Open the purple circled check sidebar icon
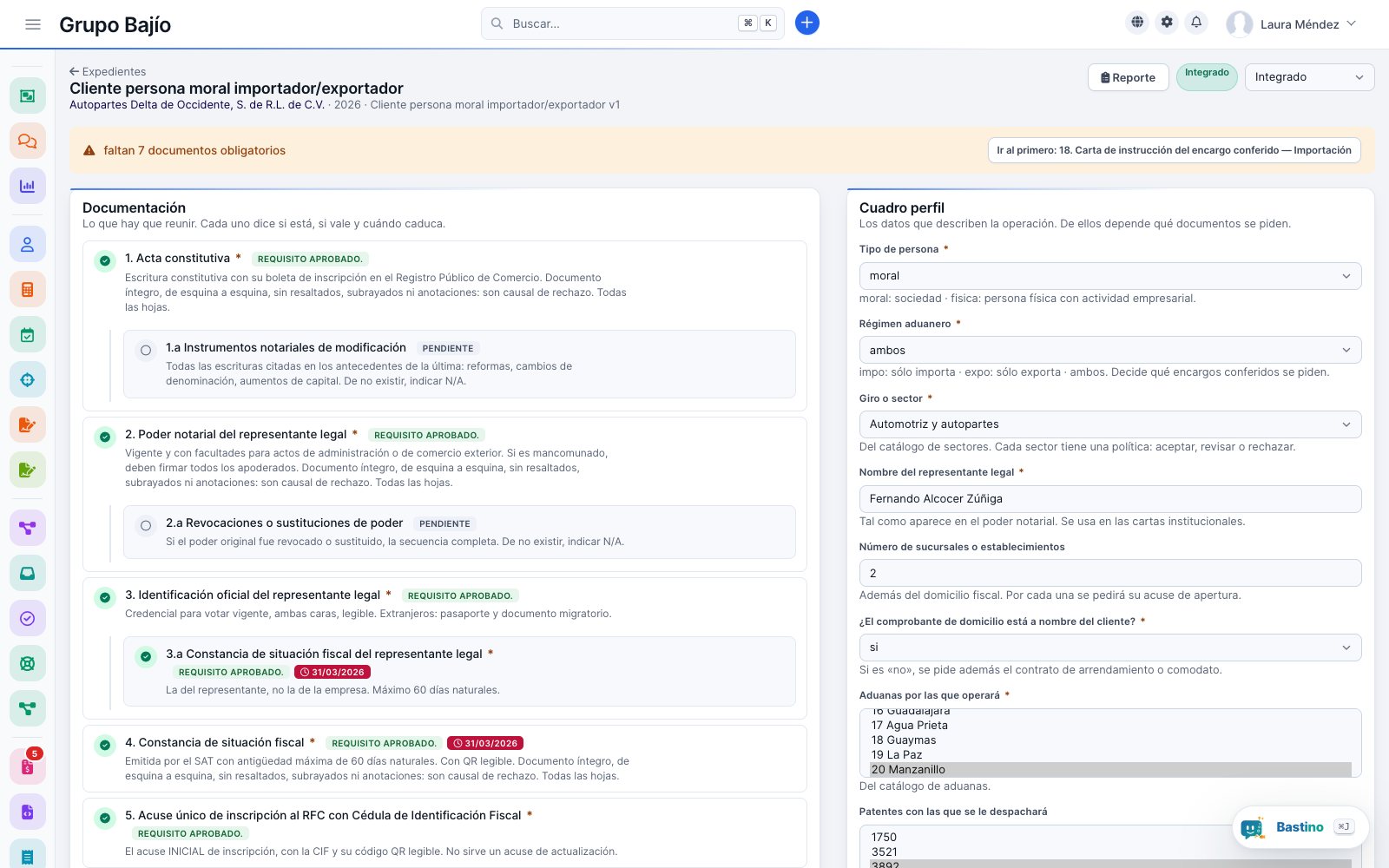The width and height of the screenshot is (1389, 868). coord(27,618)
